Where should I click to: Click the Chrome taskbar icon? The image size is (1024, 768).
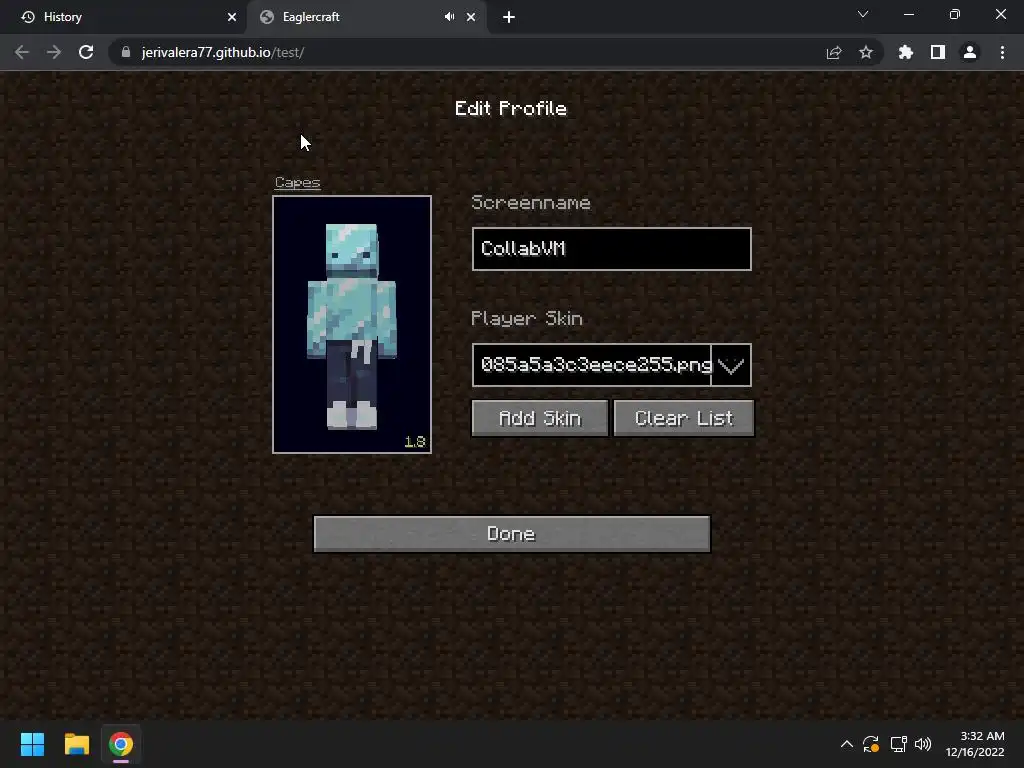click(121, 744)
